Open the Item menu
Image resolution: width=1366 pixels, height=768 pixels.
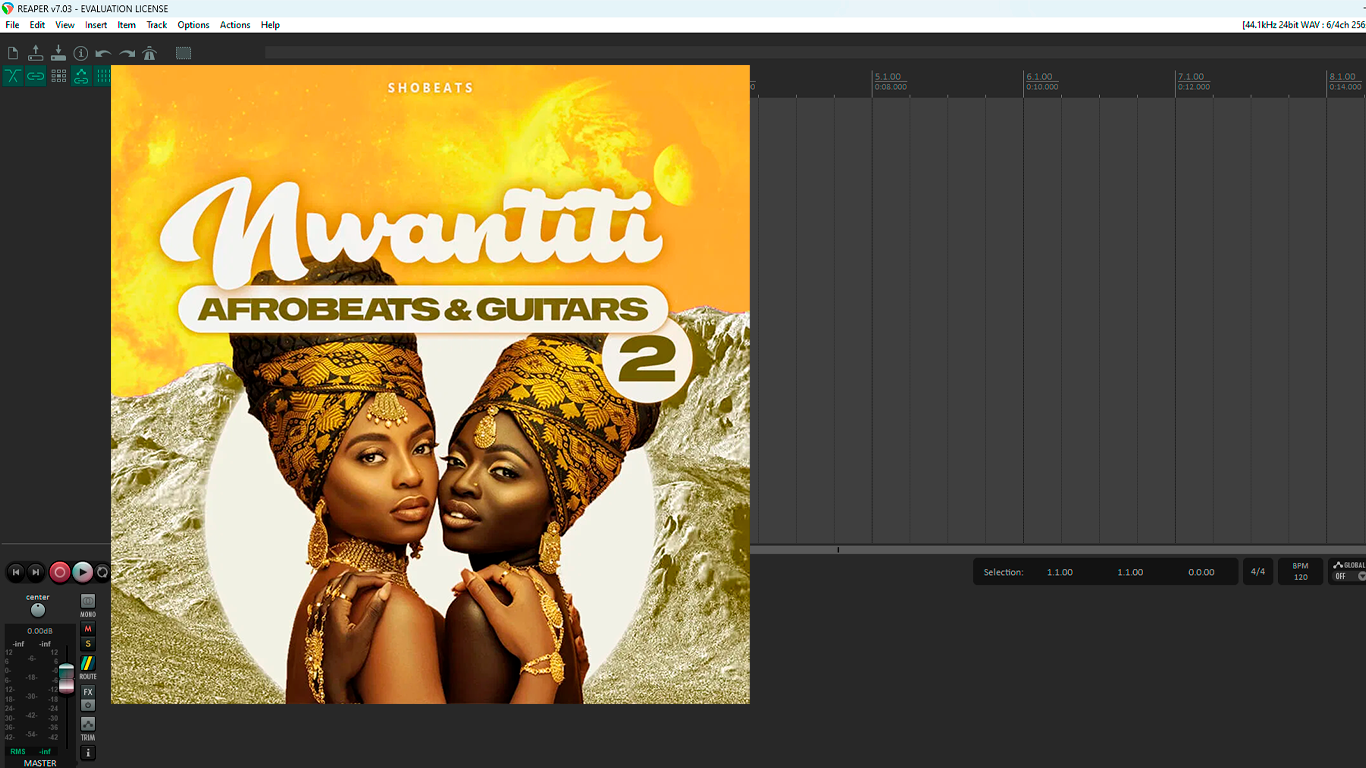pos(127,25)
